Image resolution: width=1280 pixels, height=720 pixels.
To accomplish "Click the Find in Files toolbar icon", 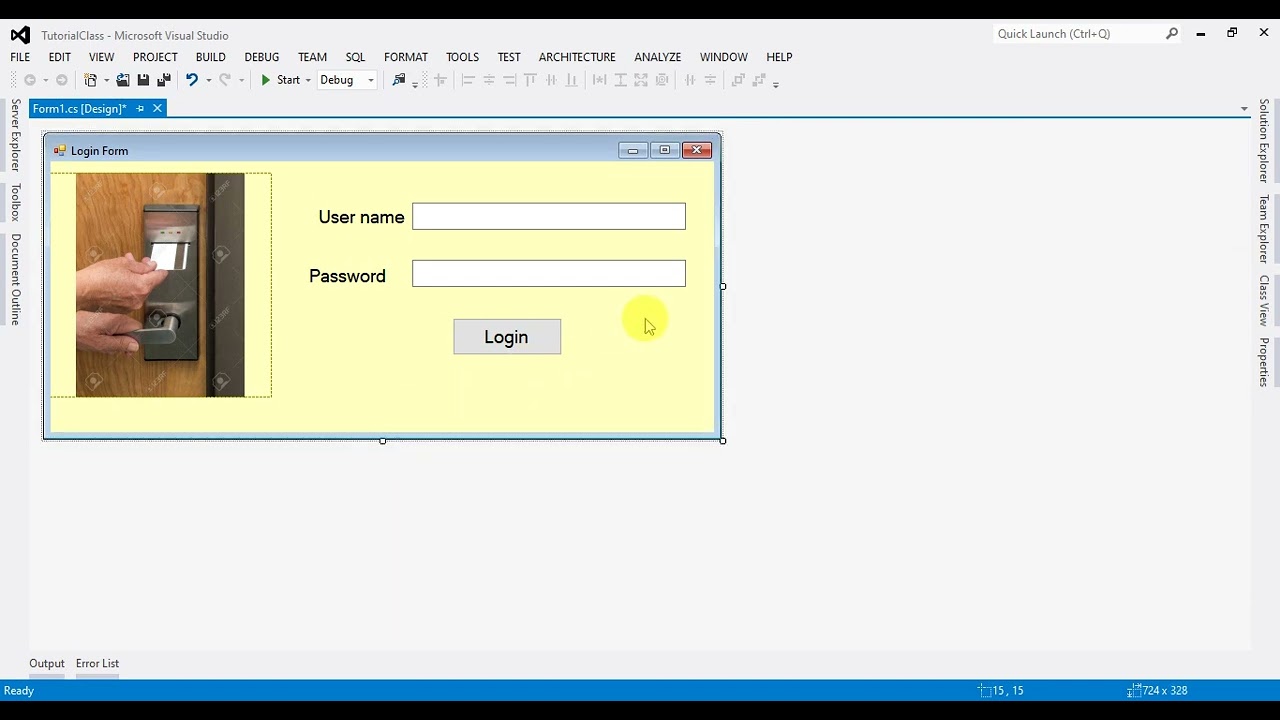I will coord(399,80).
